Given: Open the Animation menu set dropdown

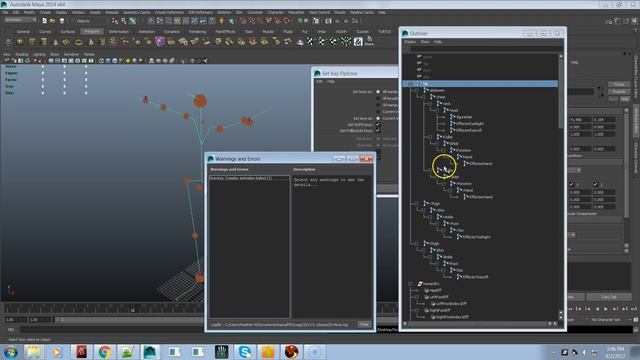Looking at the screenshot, I should point(20,20).
